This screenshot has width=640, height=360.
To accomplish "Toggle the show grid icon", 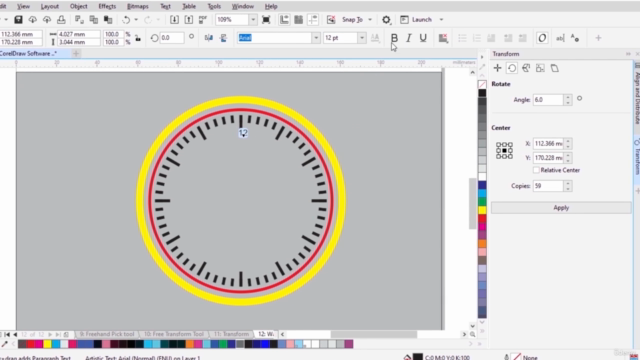I will [x=298, y=20].
